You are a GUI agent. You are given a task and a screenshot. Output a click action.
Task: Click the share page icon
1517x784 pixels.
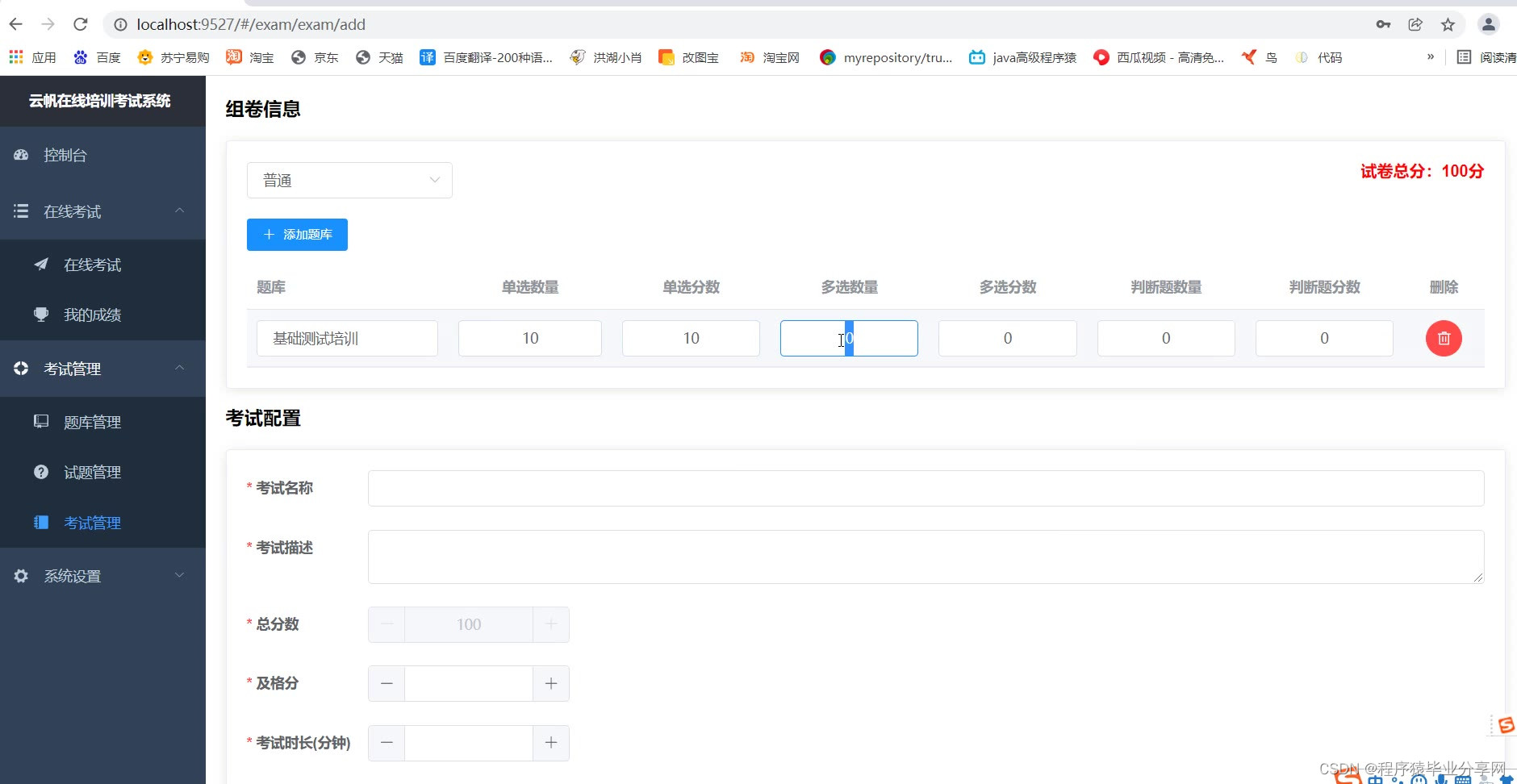pyautogui.click(x=1415, y=24)
